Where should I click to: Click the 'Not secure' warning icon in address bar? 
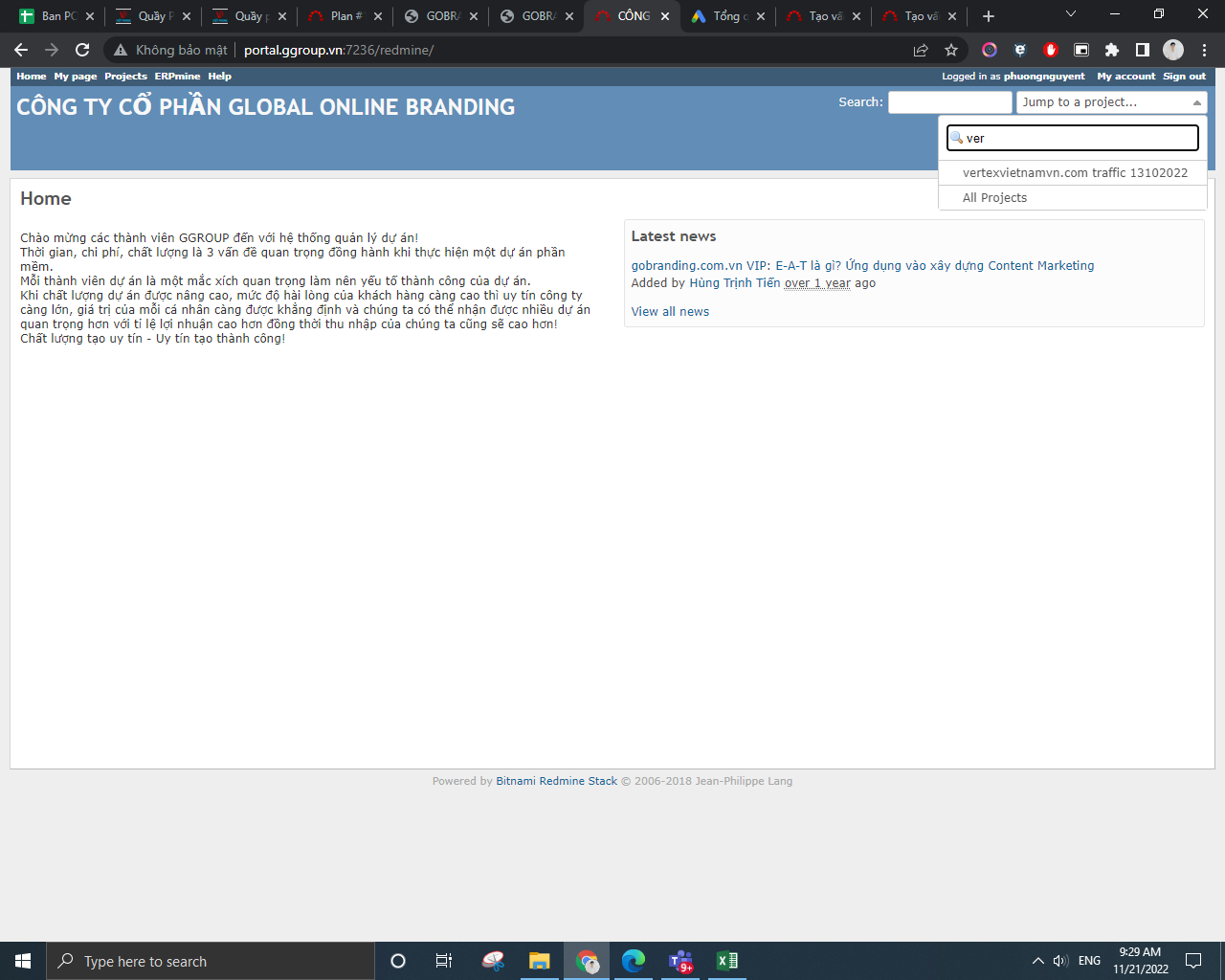tap(121, 50)
